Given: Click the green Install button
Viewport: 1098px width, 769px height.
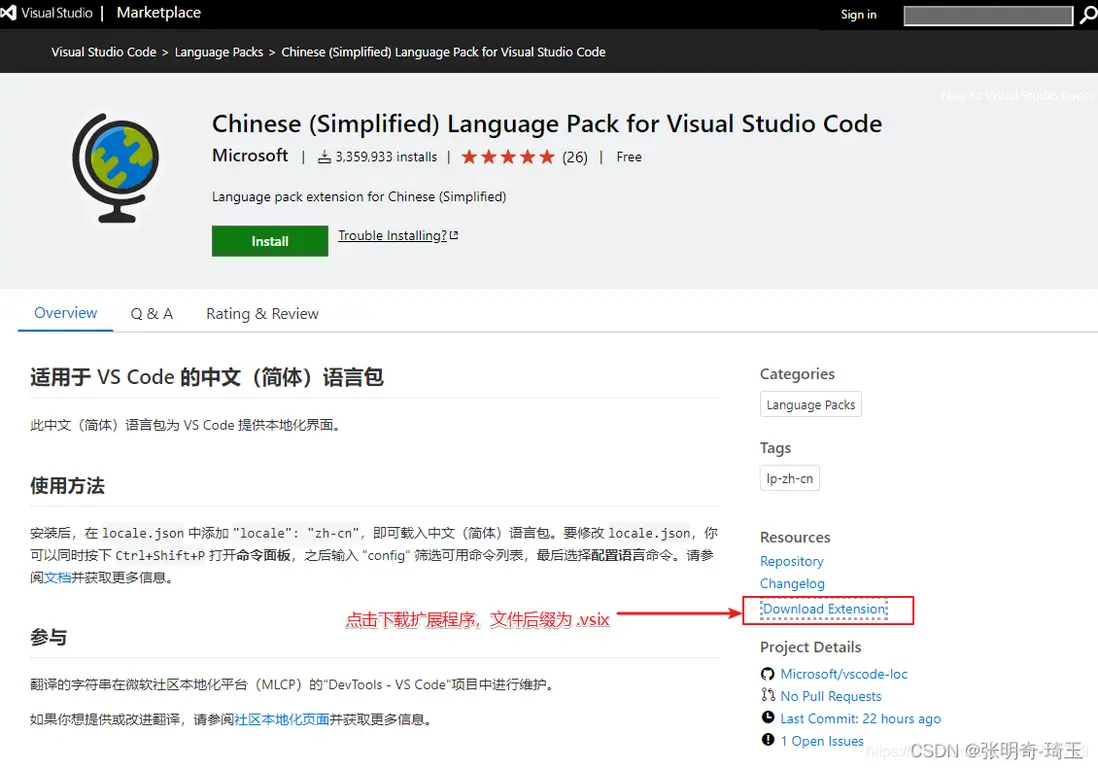Looking at the screenshot, I should pyautogui.click(x=270, y=241).
